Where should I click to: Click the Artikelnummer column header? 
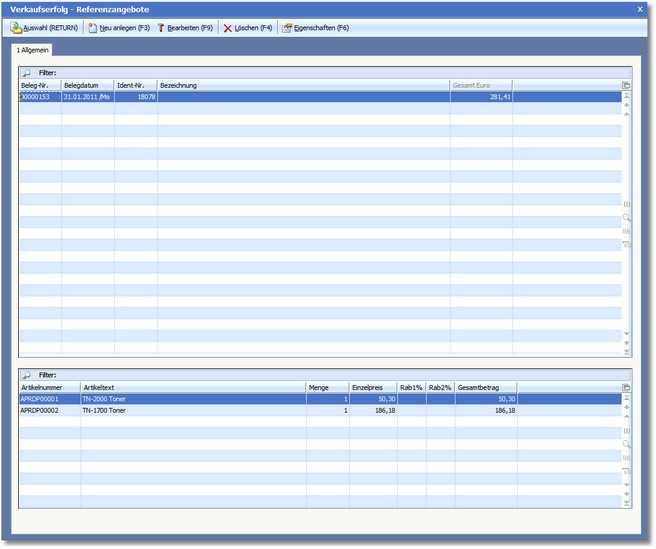pyautogui.click(x=48, y=387)
